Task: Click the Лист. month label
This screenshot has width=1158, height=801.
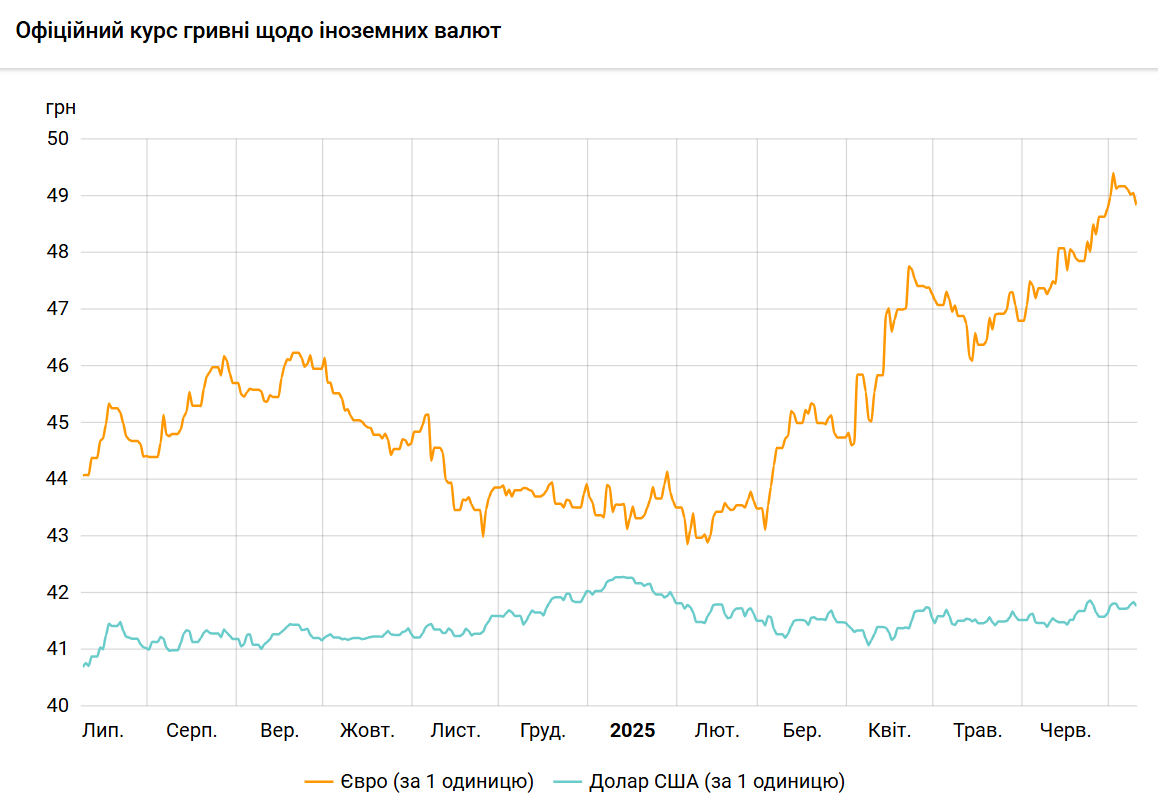Action: (x=455, y=731)
